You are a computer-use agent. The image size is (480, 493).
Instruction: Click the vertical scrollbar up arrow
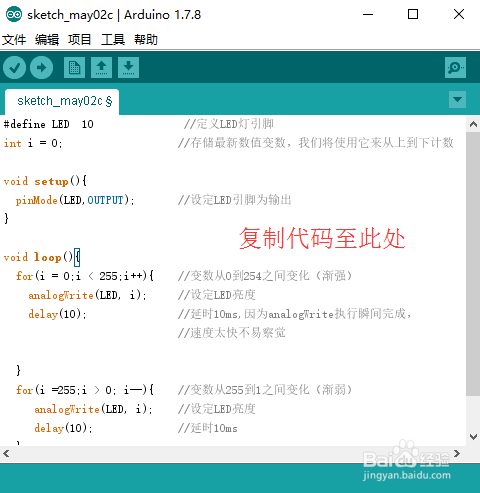click(x=473, y=124)
